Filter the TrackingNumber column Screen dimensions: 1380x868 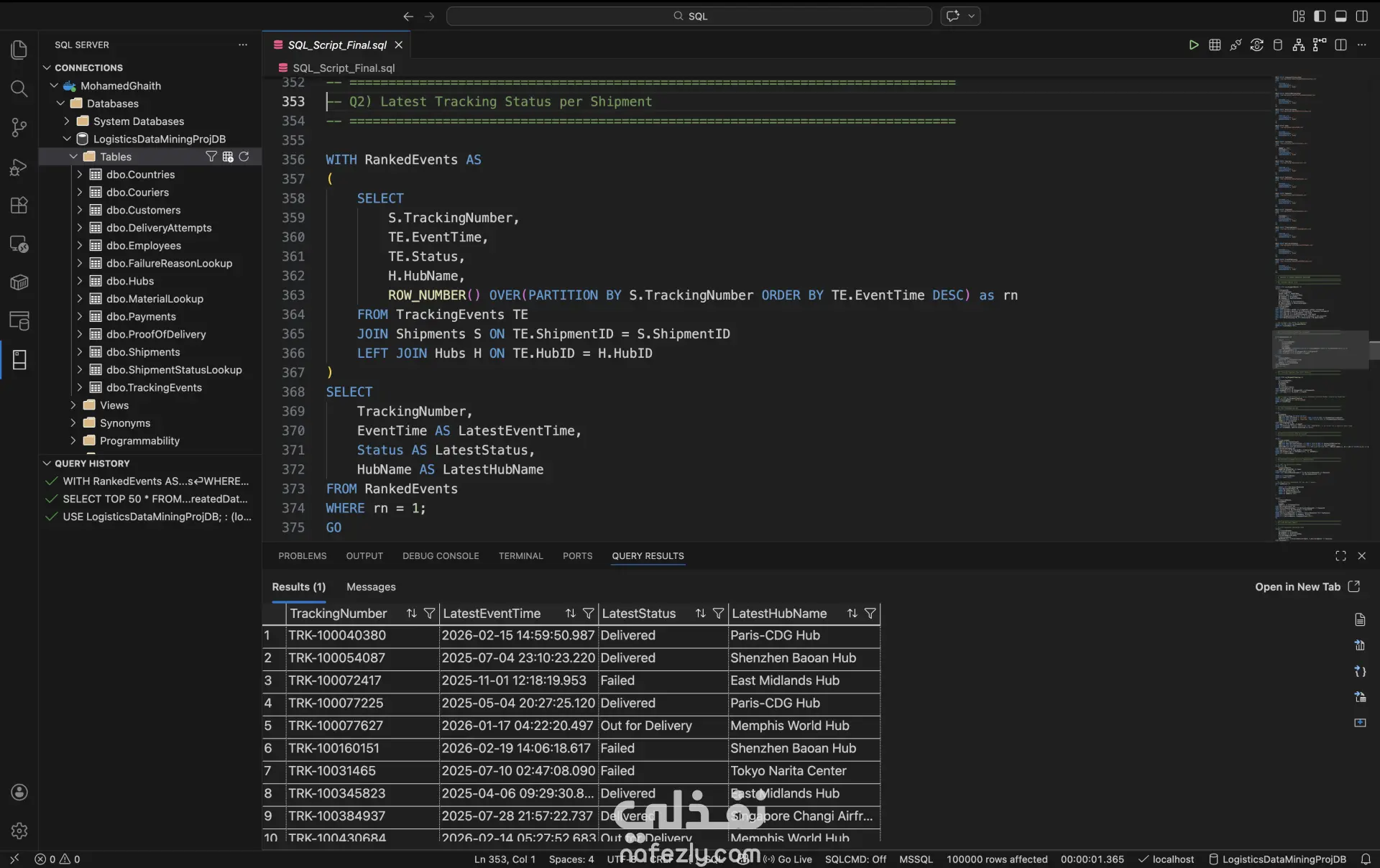[x=429, y=613]
